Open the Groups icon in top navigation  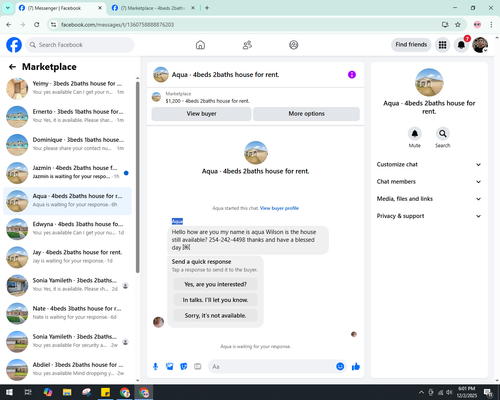pos(294,45)
